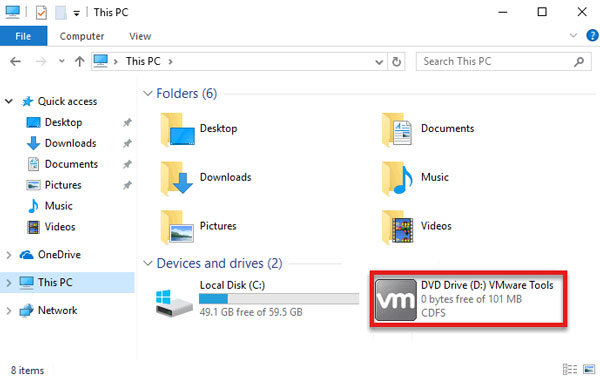The height and width of the screenshot is (378, 600).
Task: Open the address bar history dropdown
Action: pos(379,62)
